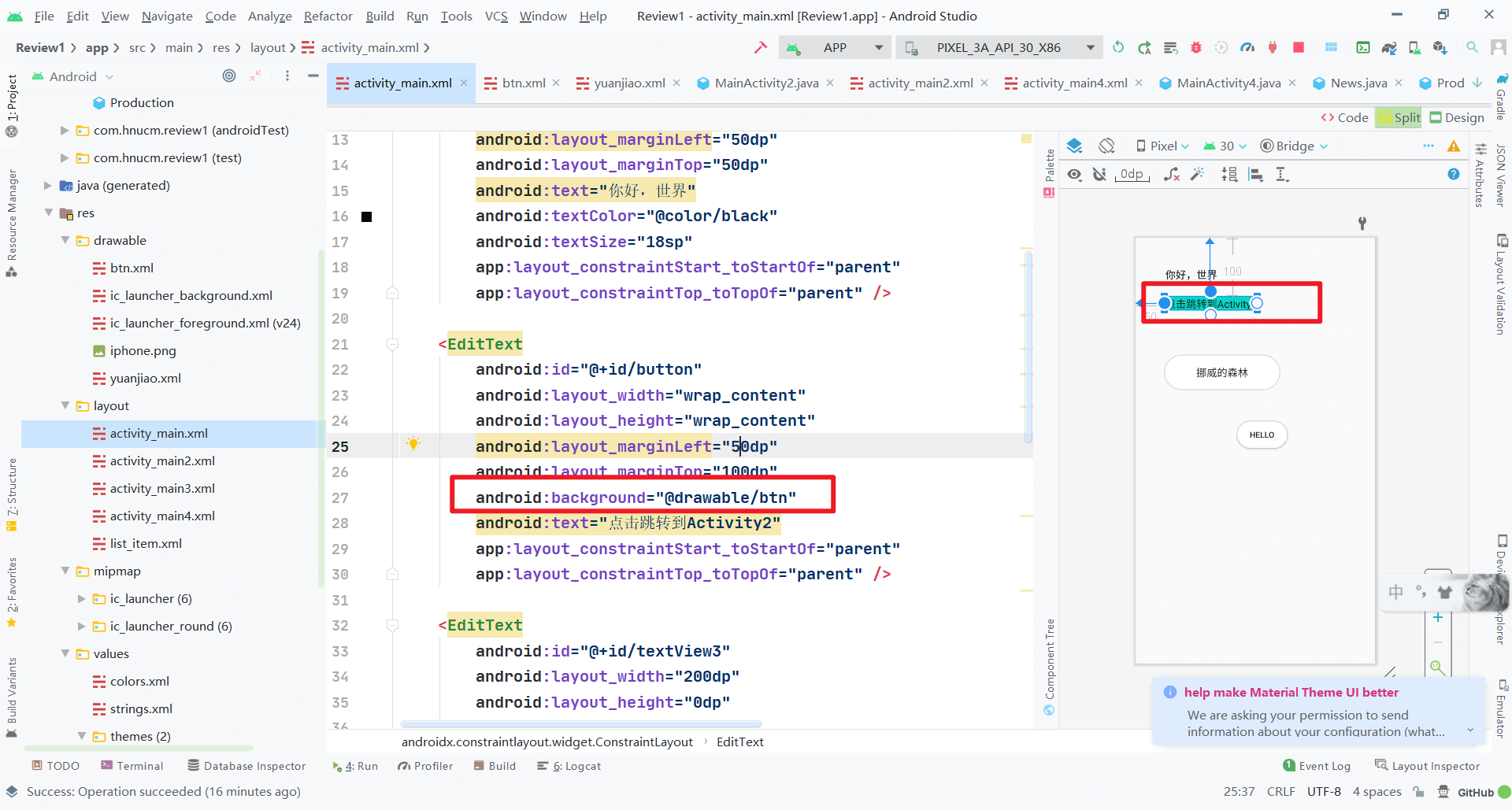Click the Debug app bug icon
1512x810 pixels.
pos(1195,48)
